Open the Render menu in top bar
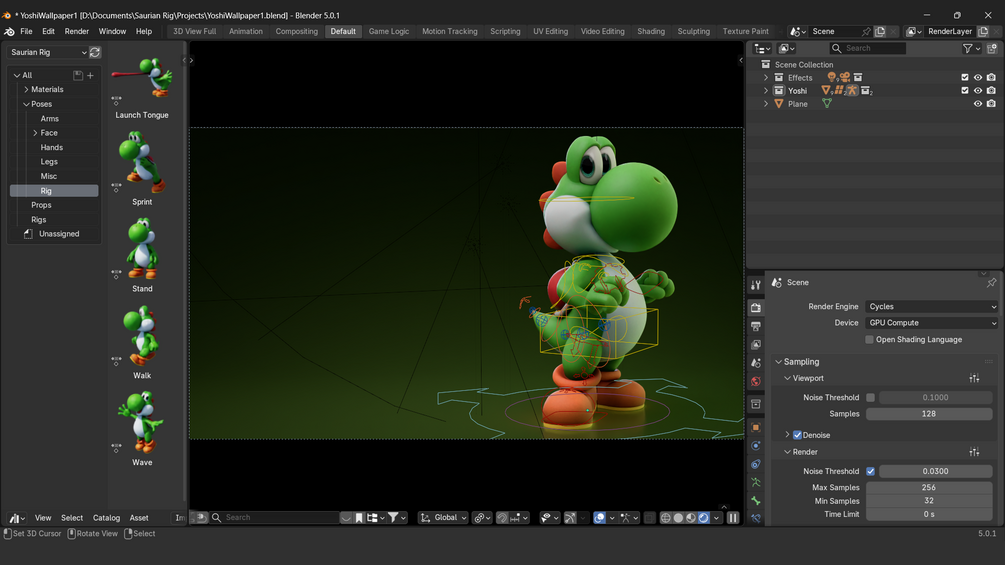1005x565 pixels. (x=77, y=31)
